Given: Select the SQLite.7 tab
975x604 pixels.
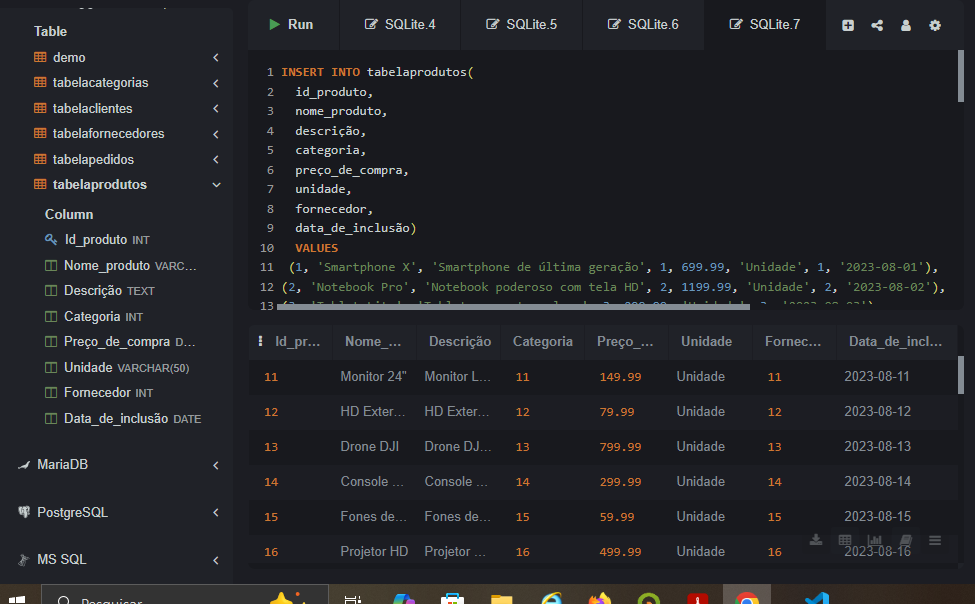Looking at the screenshot, I should 765,25.
